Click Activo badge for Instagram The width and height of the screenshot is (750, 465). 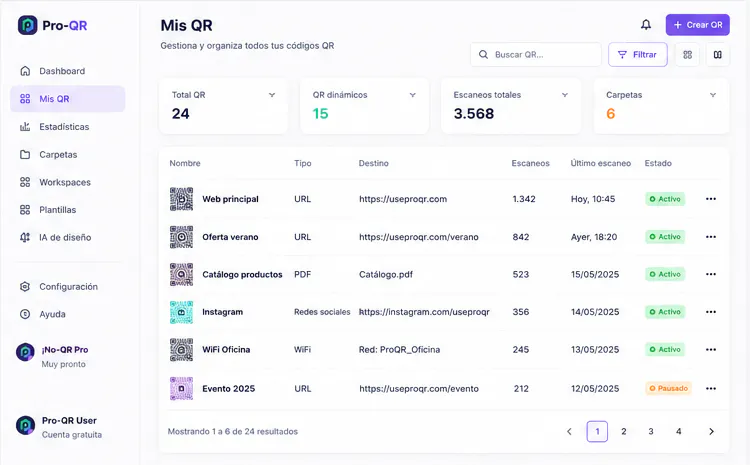click(x=665, y=312)
